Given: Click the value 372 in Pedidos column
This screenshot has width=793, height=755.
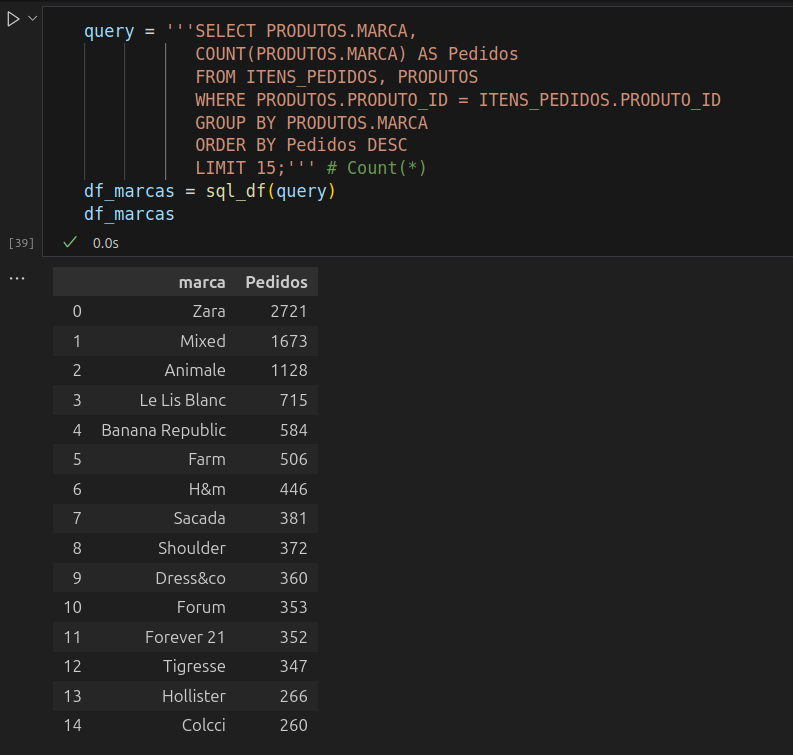Looking at the screenshot, I should click(293, 548).
